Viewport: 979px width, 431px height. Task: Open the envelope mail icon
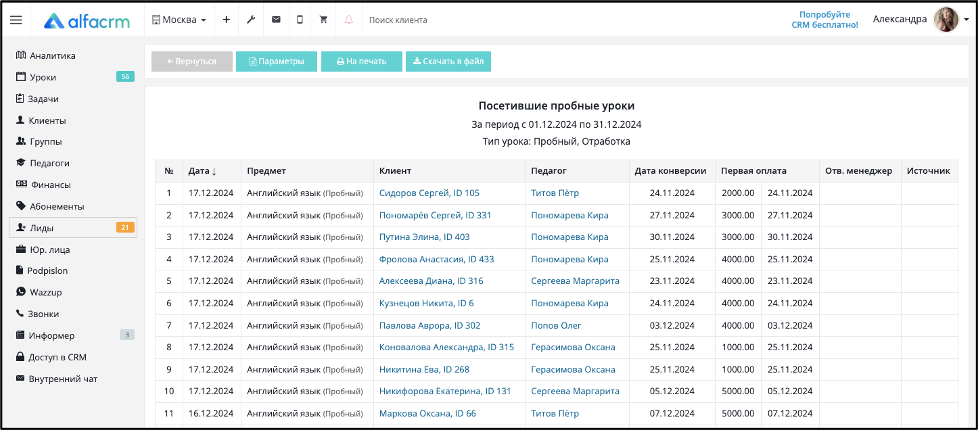pos(276,19)
